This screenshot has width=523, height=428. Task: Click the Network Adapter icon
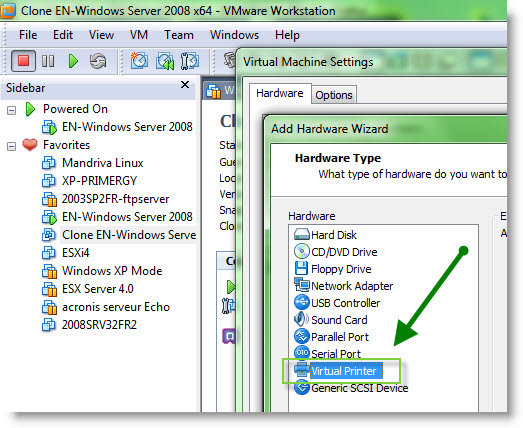click(x=302, y=285)
